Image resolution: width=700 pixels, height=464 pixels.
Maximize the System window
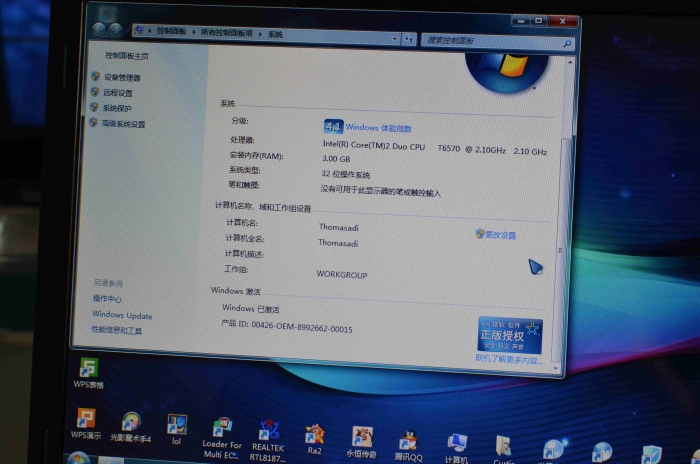tap(538, 21)
